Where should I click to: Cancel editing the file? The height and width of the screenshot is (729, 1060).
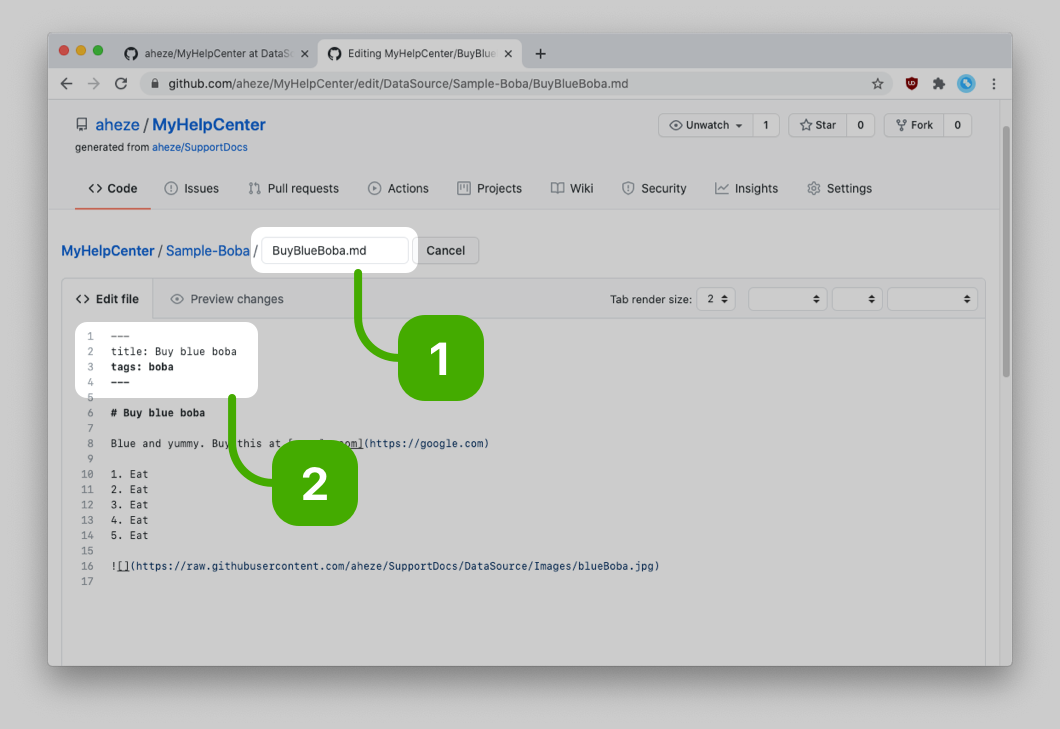pos(445,250)
